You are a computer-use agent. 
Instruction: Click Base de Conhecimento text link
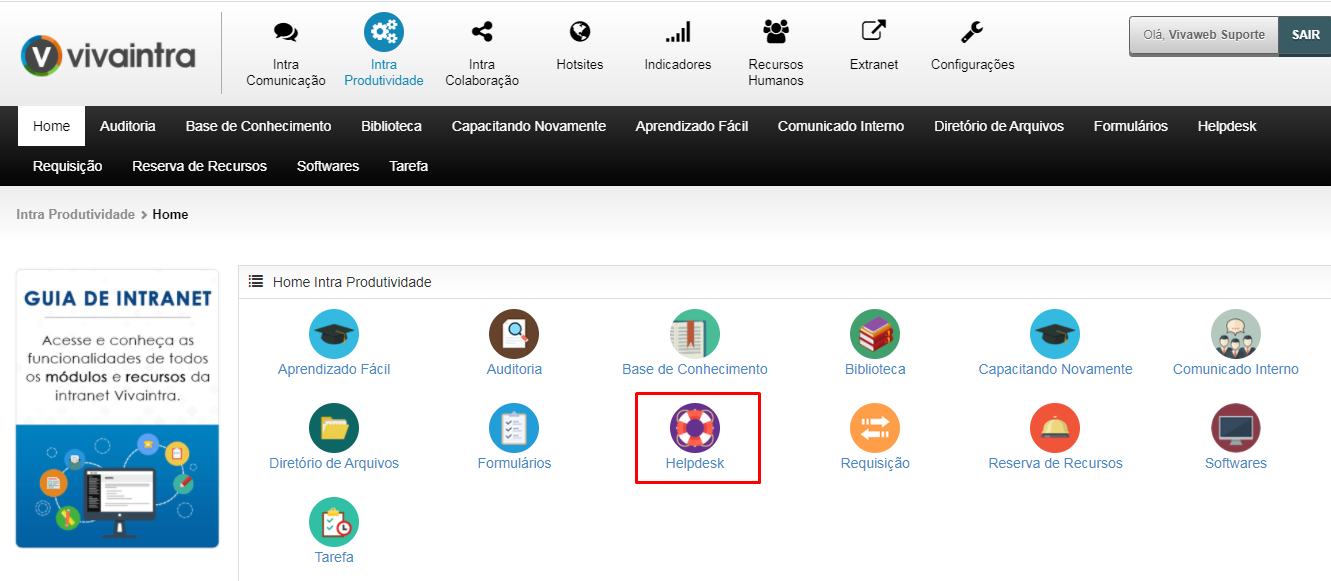coord(695,369)
